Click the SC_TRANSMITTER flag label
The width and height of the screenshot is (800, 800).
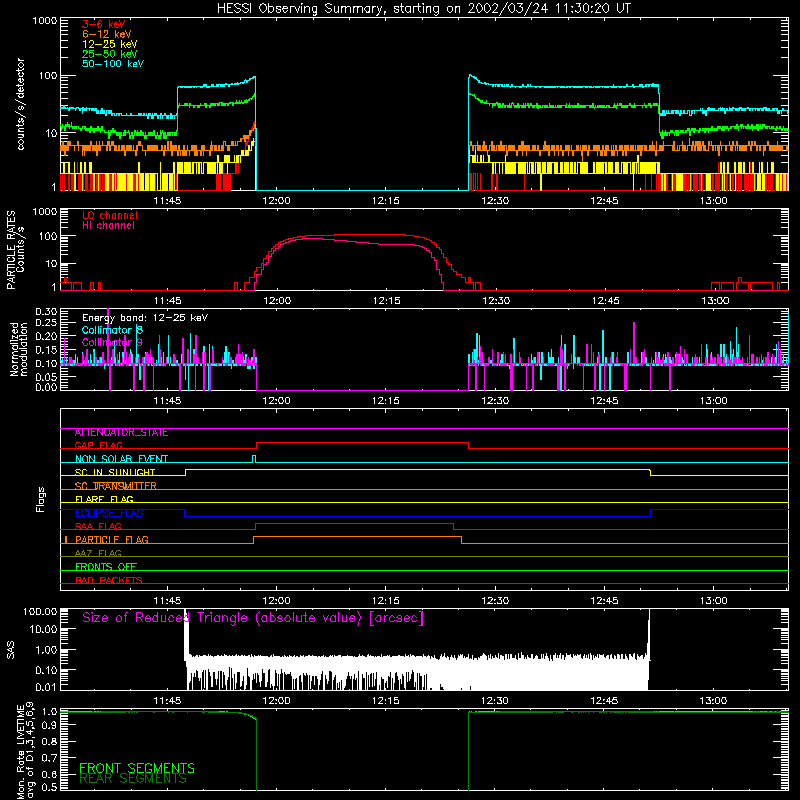click(x=116, y=486)
